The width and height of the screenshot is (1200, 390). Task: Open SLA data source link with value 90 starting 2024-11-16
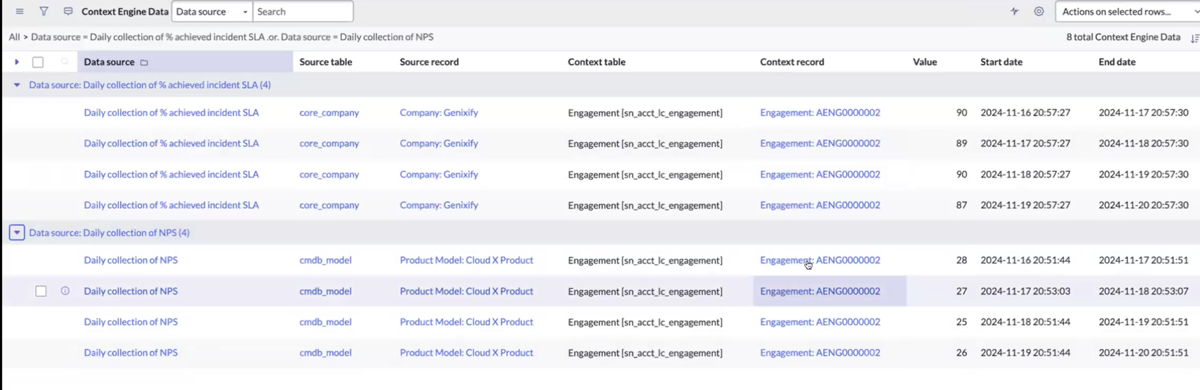tap(171, 113)
